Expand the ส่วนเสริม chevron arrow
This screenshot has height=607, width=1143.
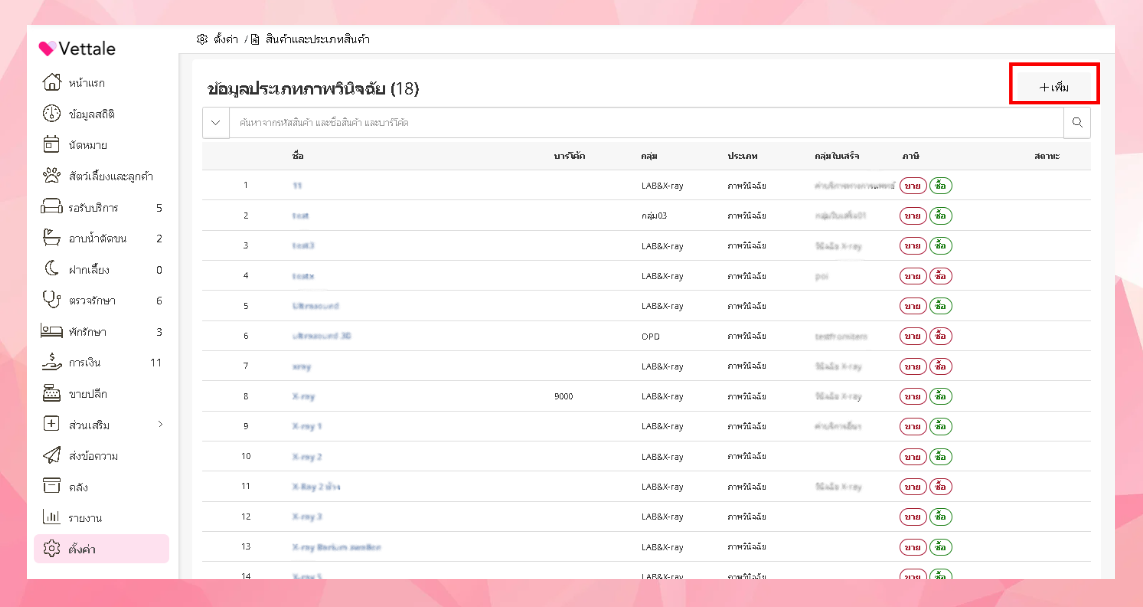click(160, 424)
